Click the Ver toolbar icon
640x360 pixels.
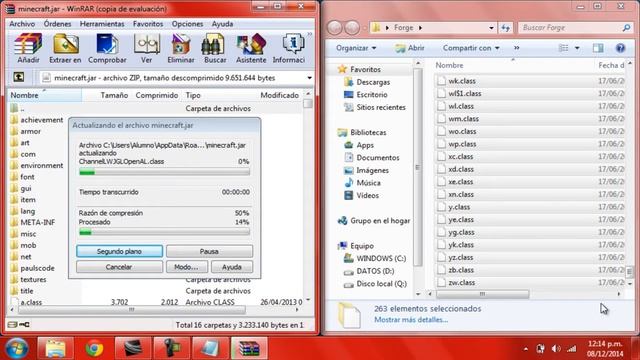coord(147,49)
